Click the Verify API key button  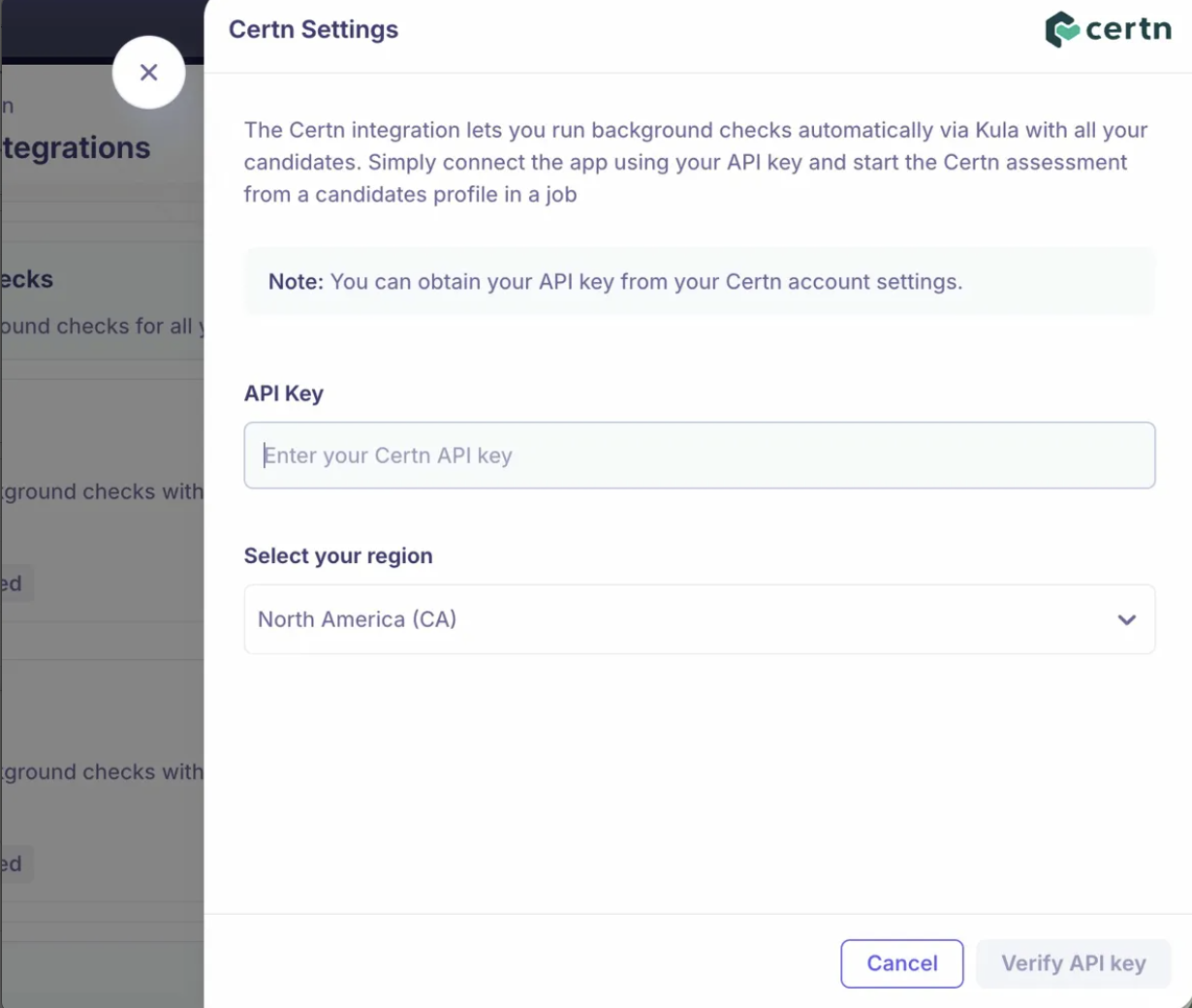tap(1073, 963)
